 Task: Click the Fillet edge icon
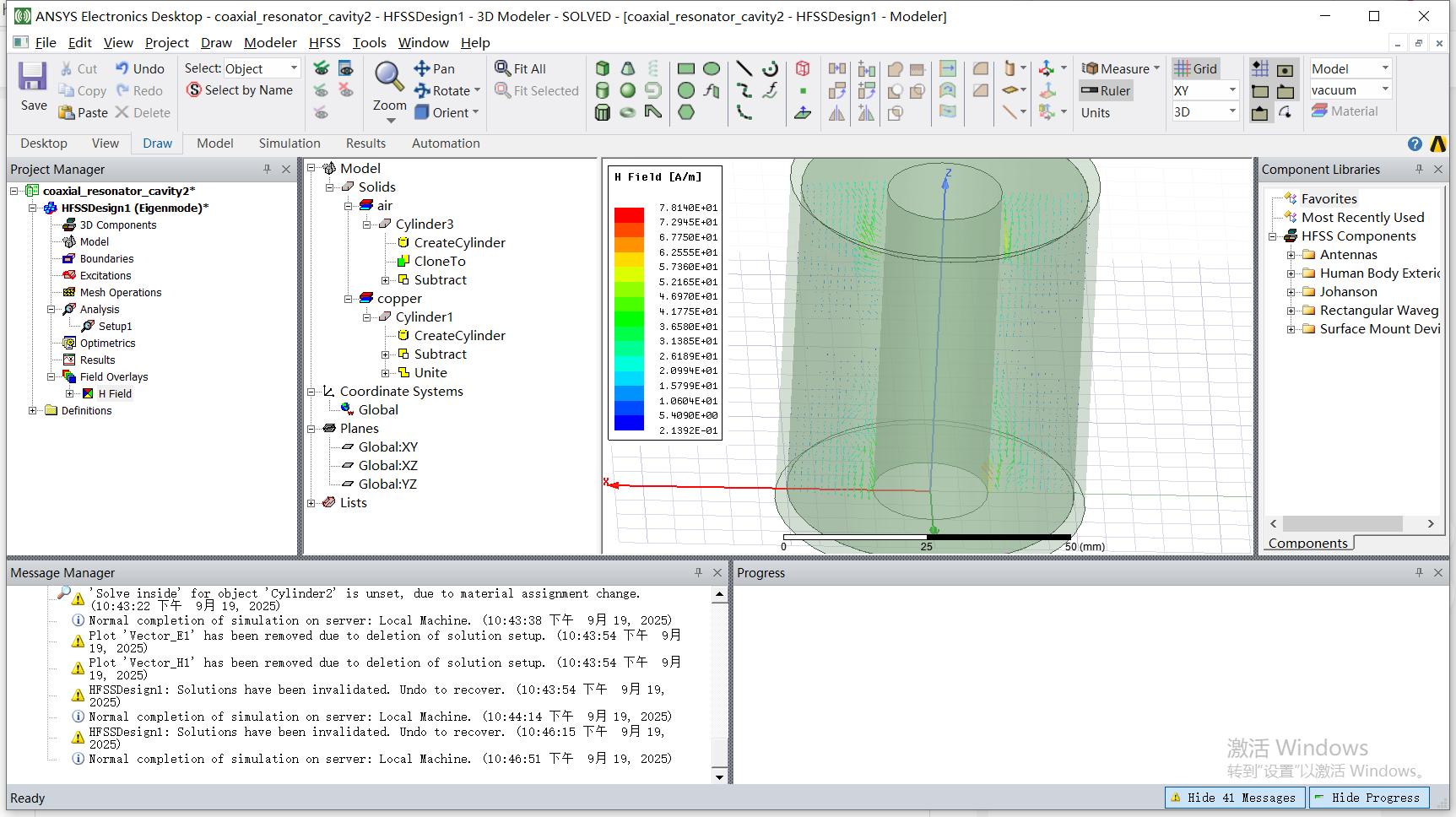click(981, 68)
